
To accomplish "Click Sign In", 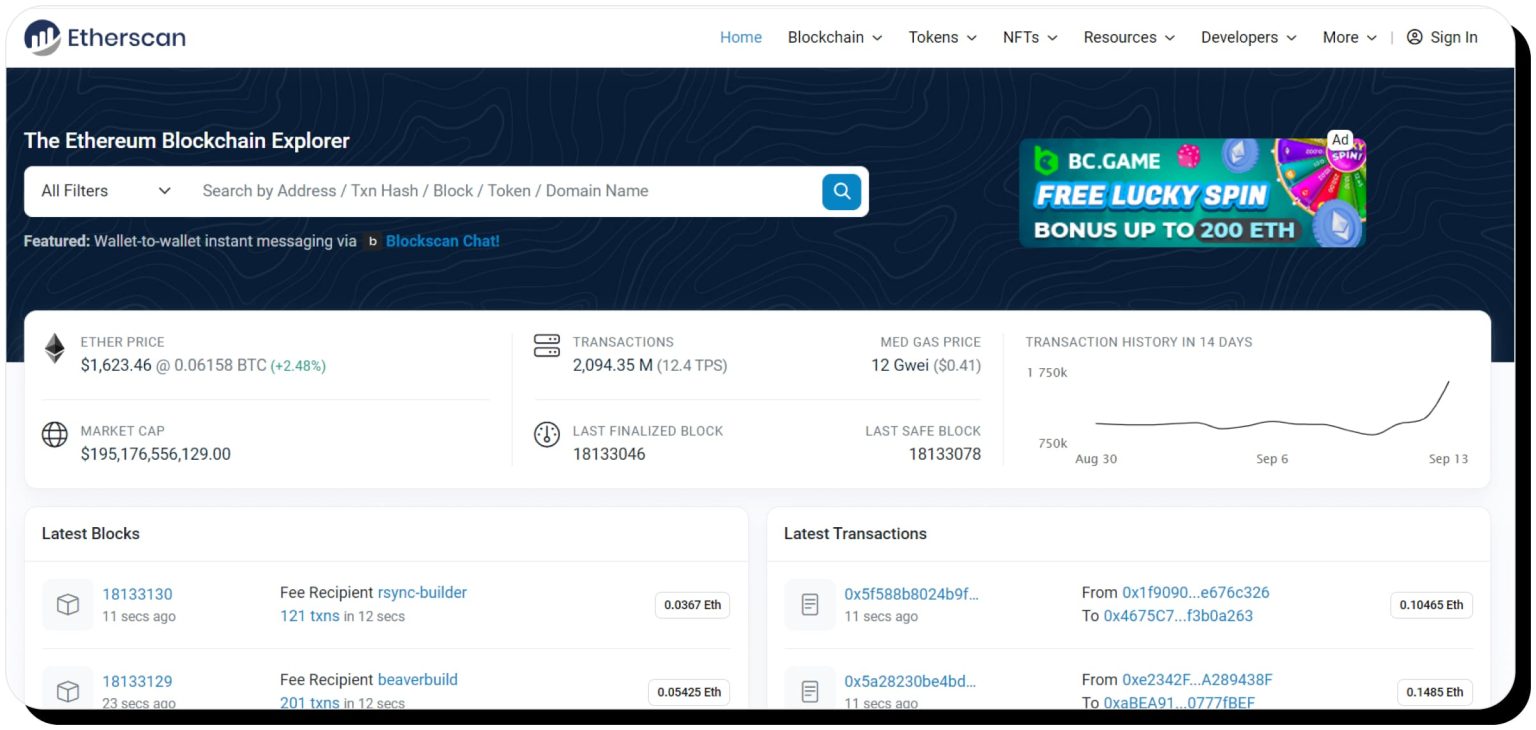I will 1442,37.
